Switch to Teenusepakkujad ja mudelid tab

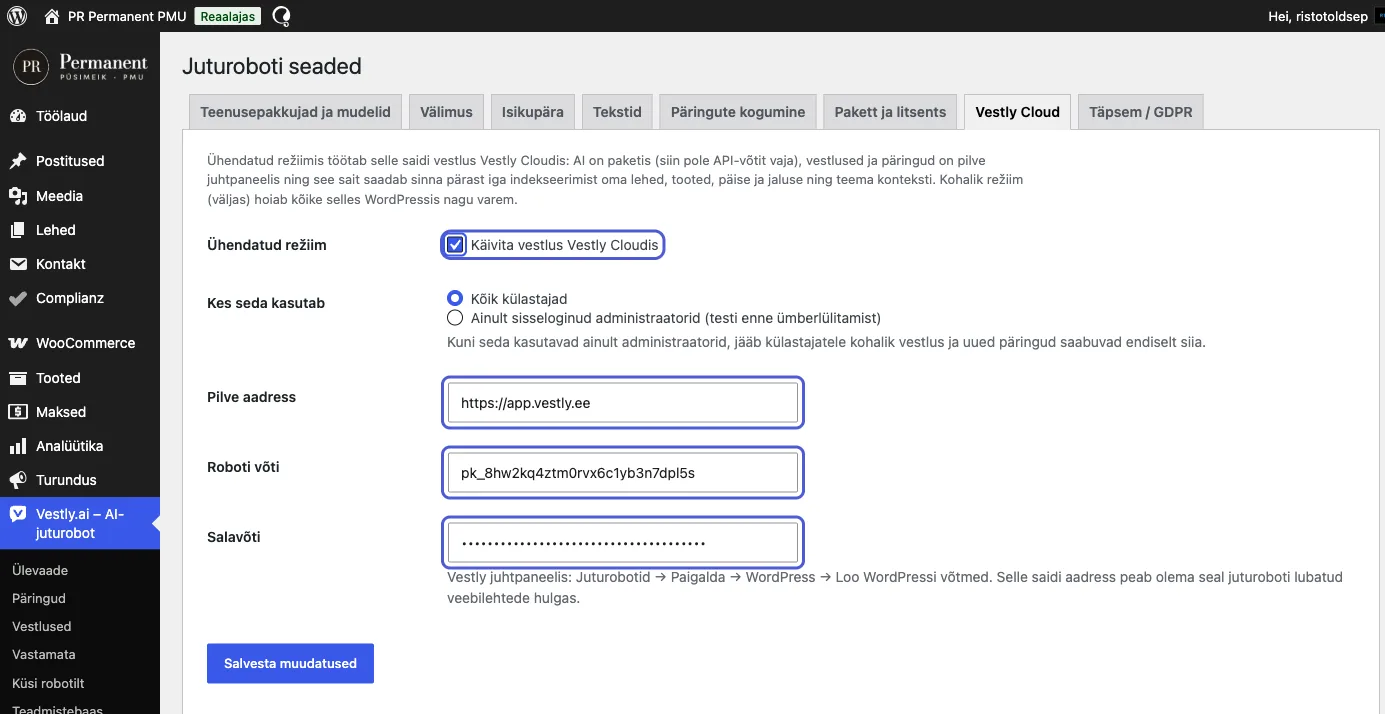(295, 112)
